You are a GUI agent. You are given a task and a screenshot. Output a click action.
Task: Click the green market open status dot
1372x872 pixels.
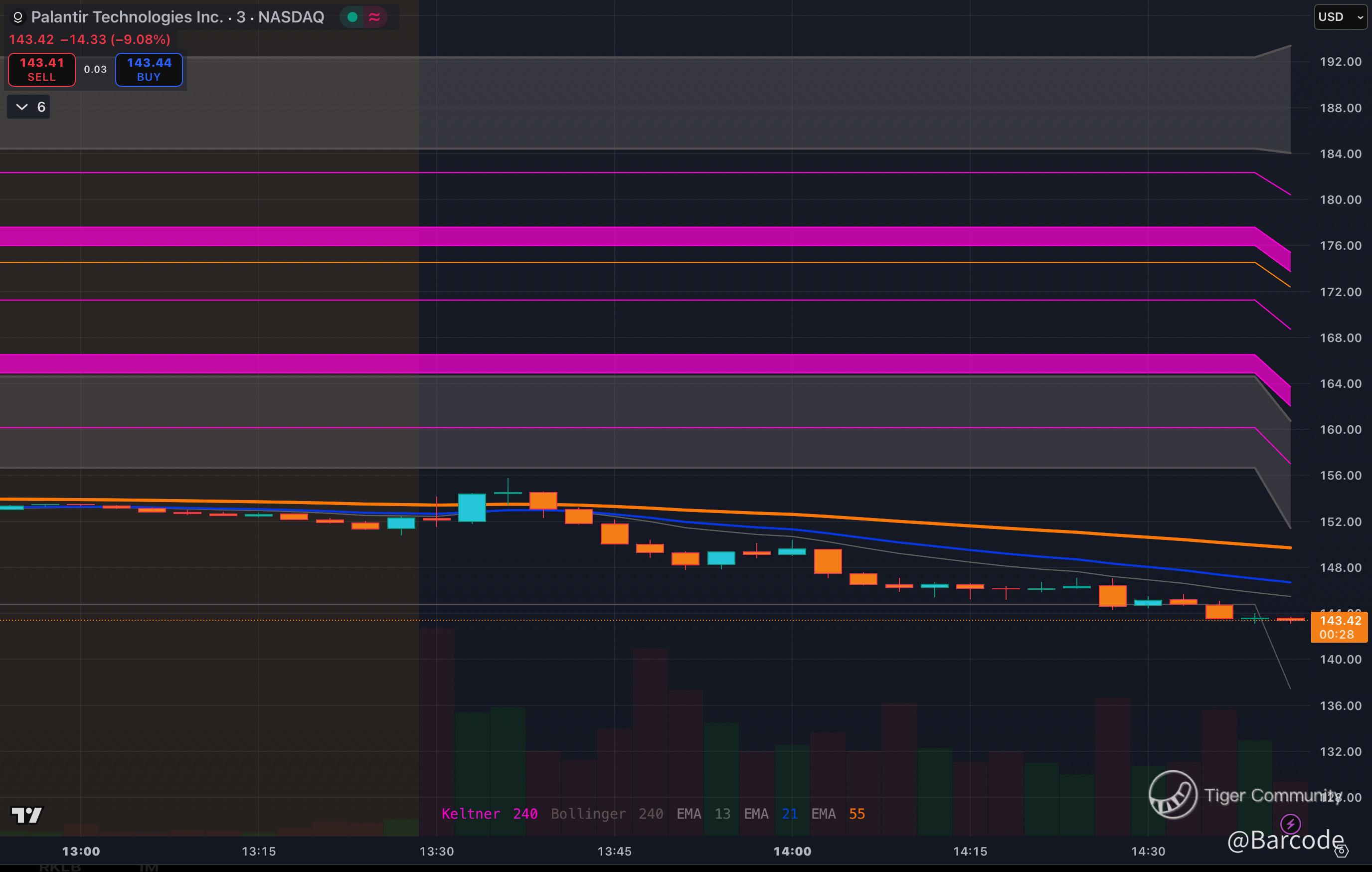352,17
